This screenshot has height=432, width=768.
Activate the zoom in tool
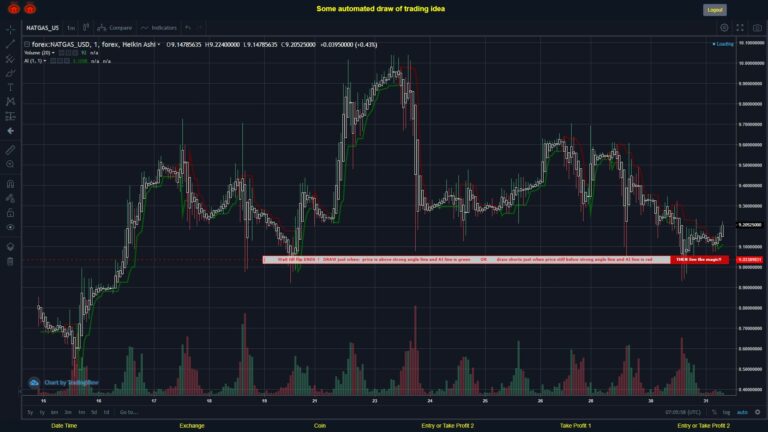(10, 164)
